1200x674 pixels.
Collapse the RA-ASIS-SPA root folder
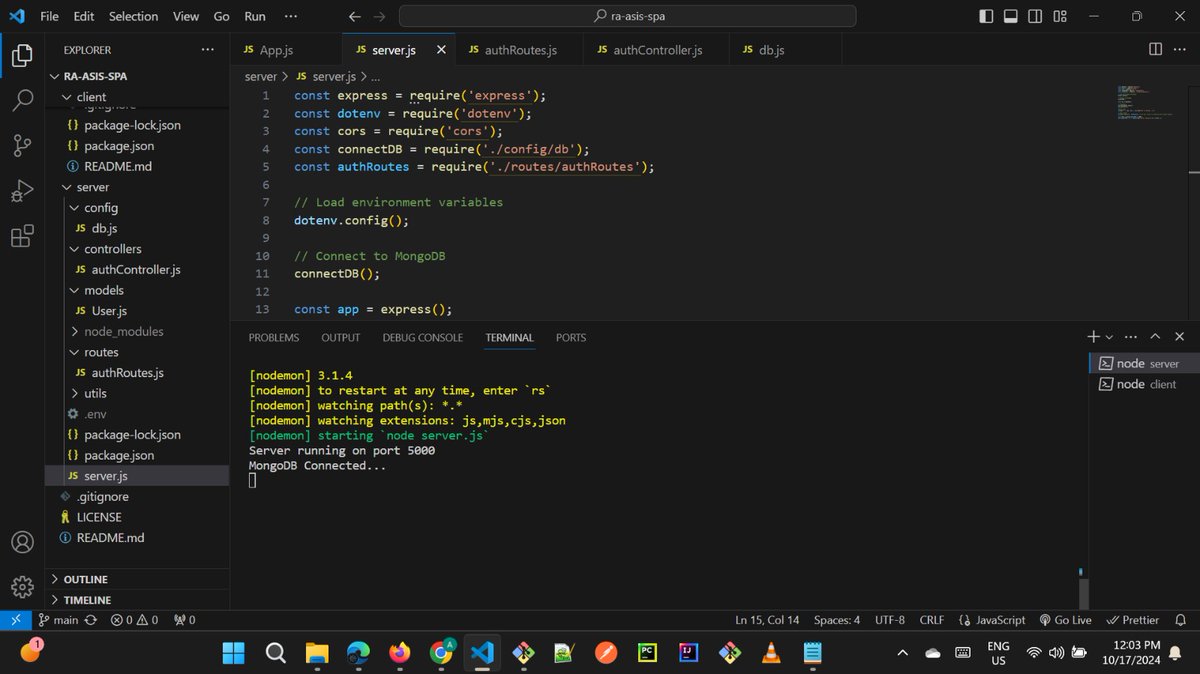tap(138, 76)
